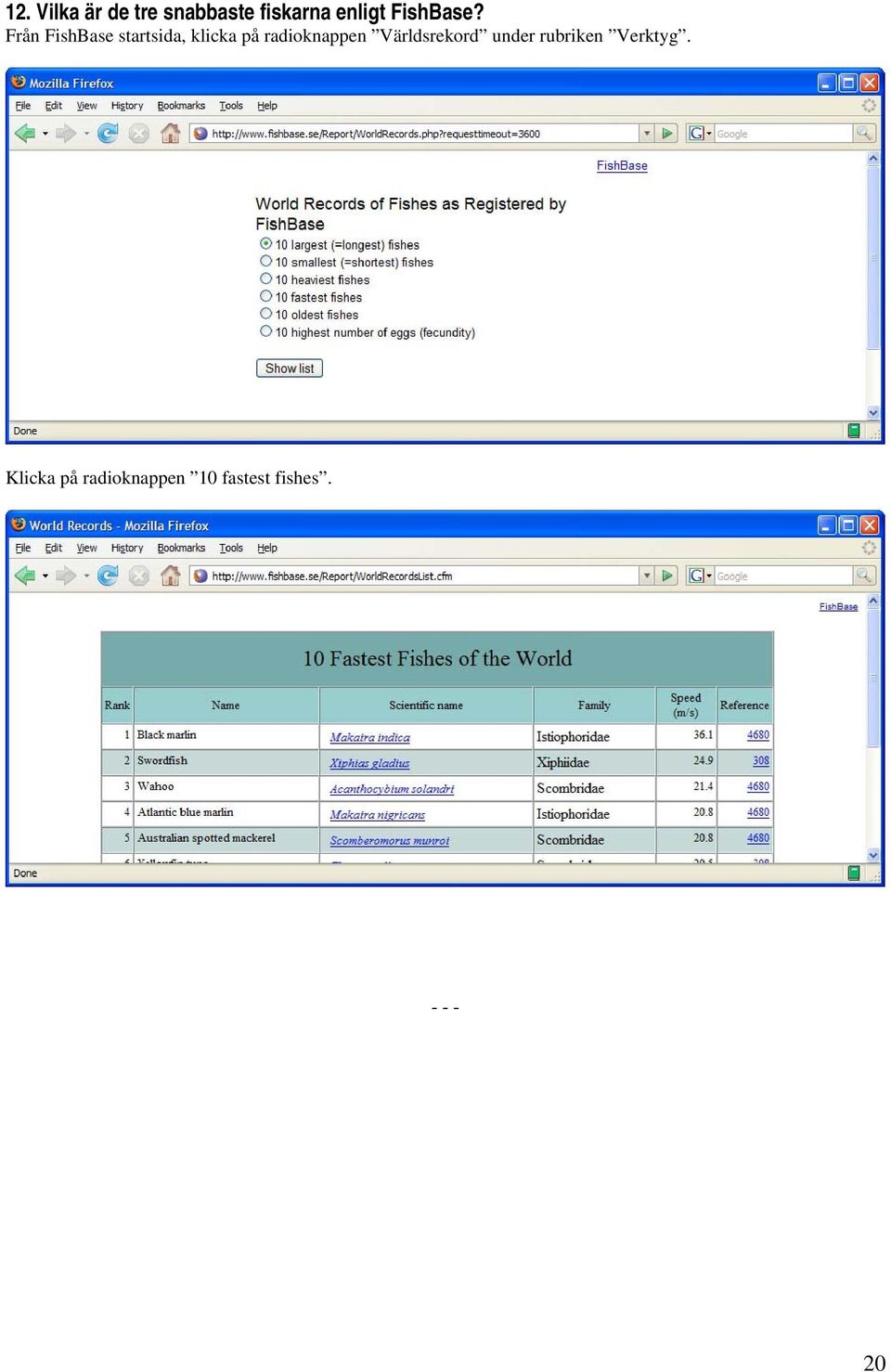Viewport: 891px width, 1372px height.
Task: Open Help menu in World Records window
Action: click(267, 549)
